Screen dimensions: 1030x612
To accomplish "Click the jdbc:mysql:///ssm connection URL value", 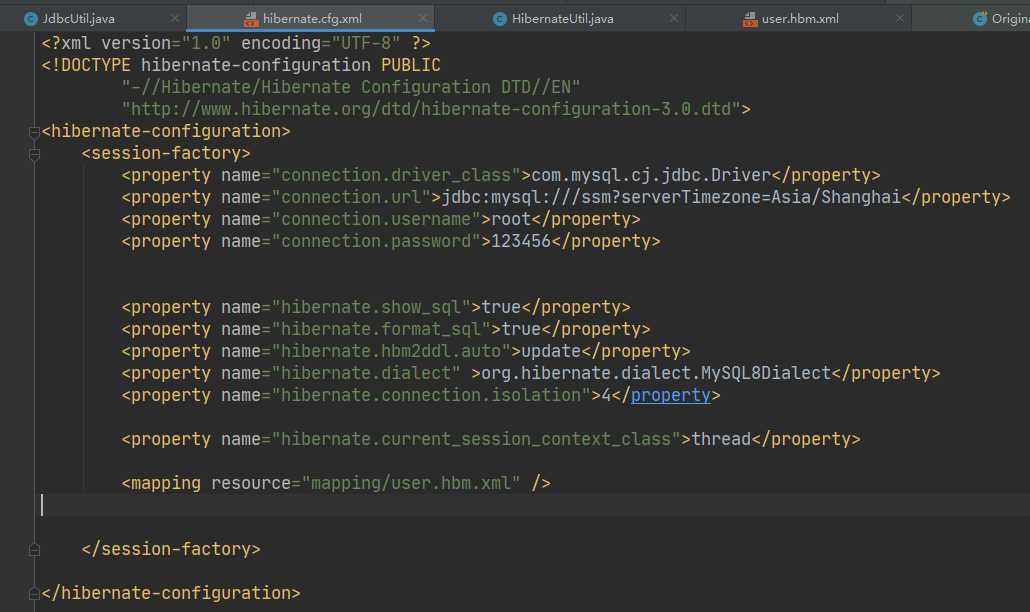I will [x=671, y=197].
